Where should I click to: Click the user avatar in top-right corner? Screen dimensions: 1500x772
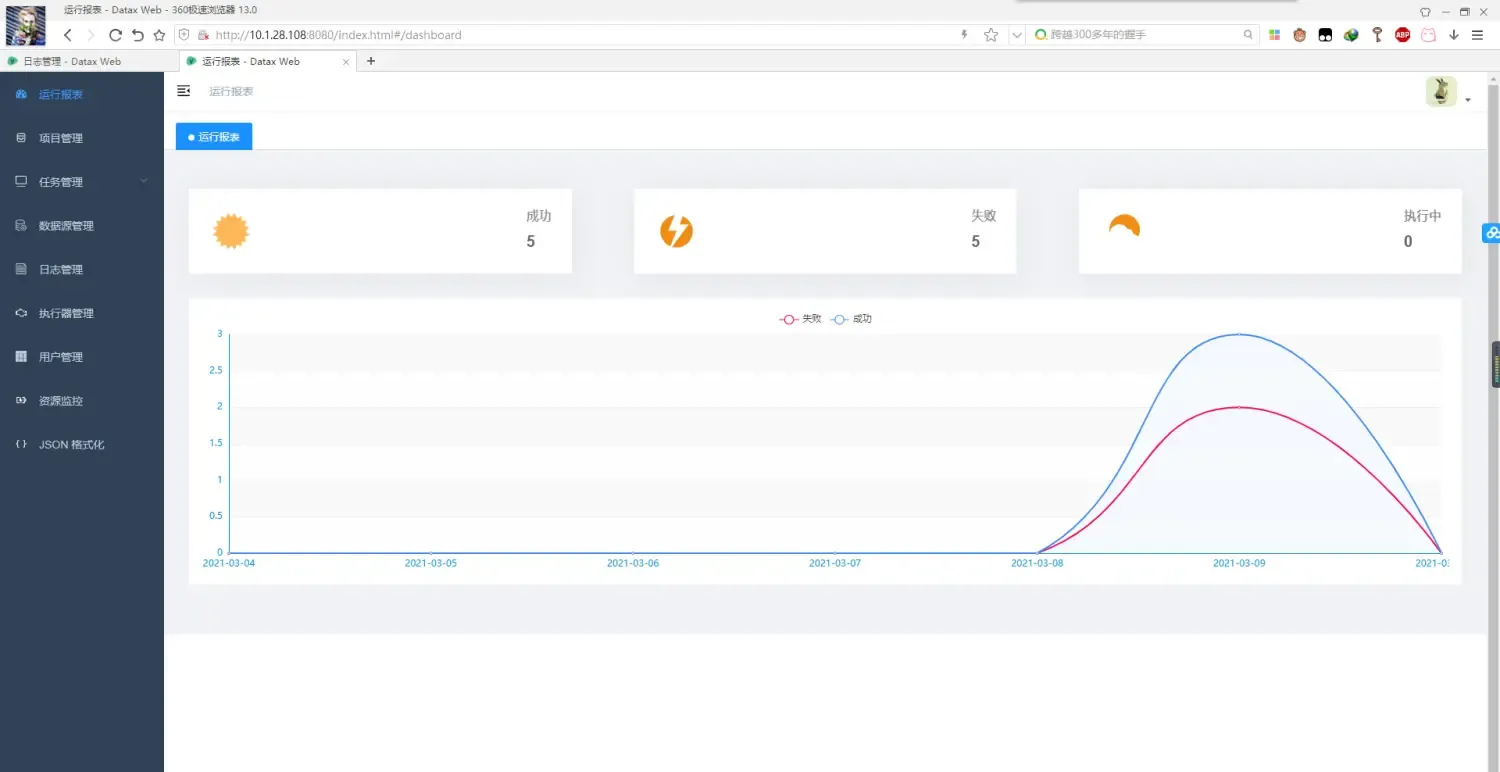(1440, 91)
